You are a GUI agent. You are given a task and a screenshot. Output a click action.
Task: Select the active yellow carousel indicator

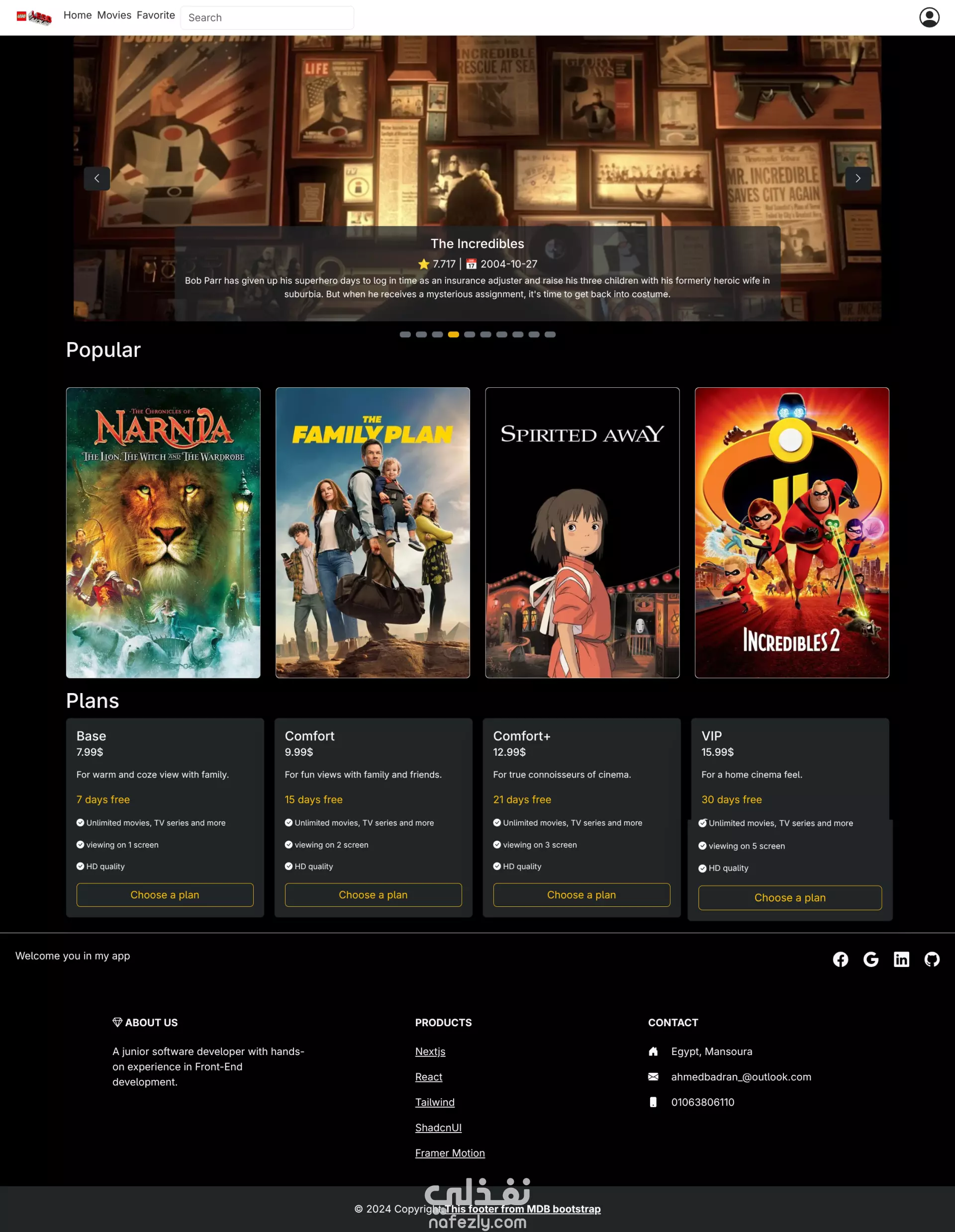[x=453, y=335]
